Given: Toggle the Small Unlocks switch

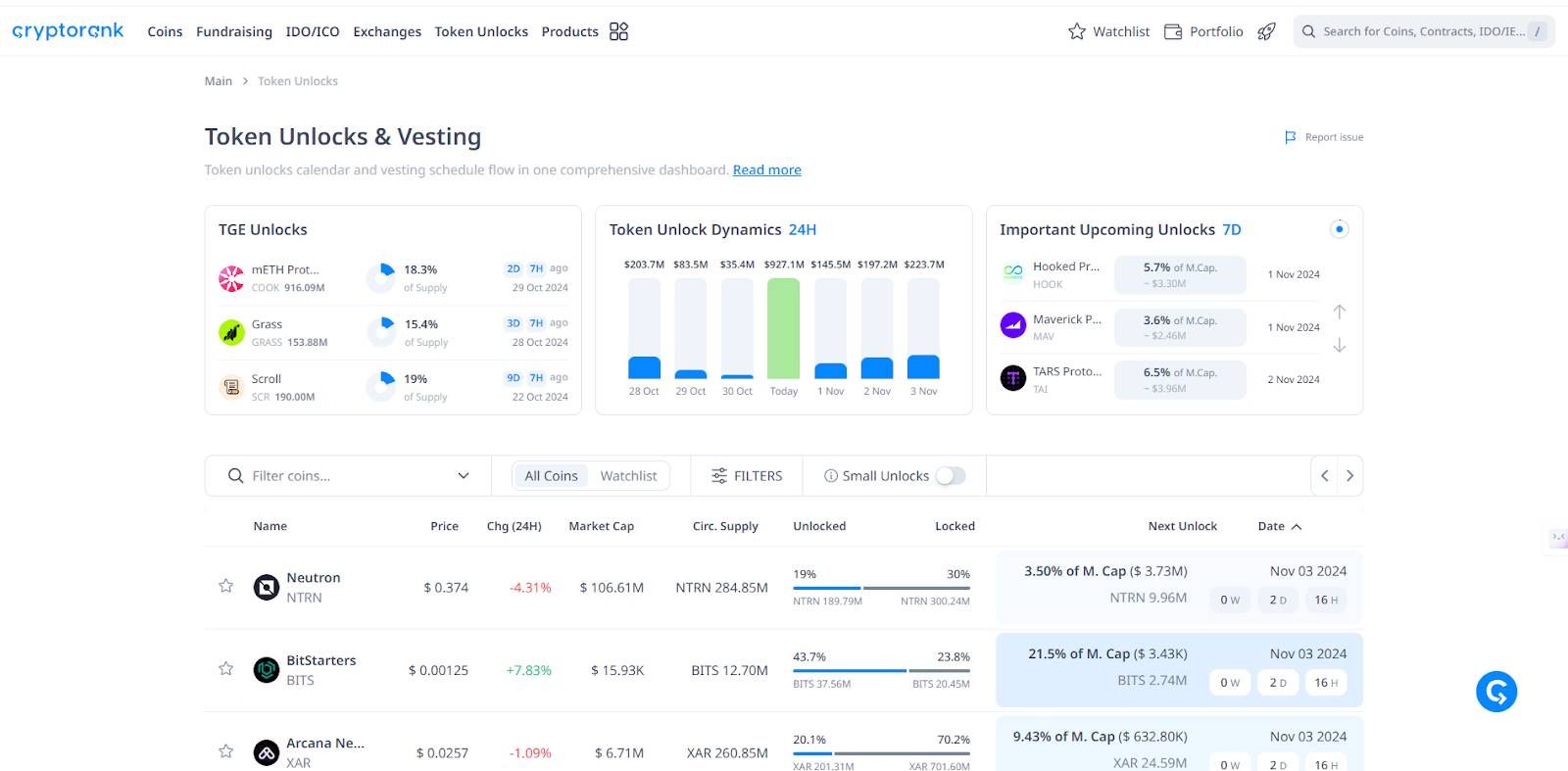Looking at the screenshot, I should tap(951, 476).
